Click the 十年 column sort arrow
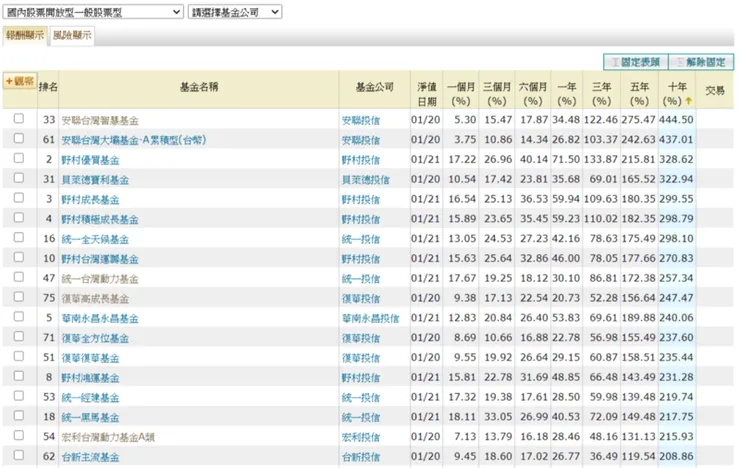The width and height of the screenshot is (740, 468). click(688, 101)
